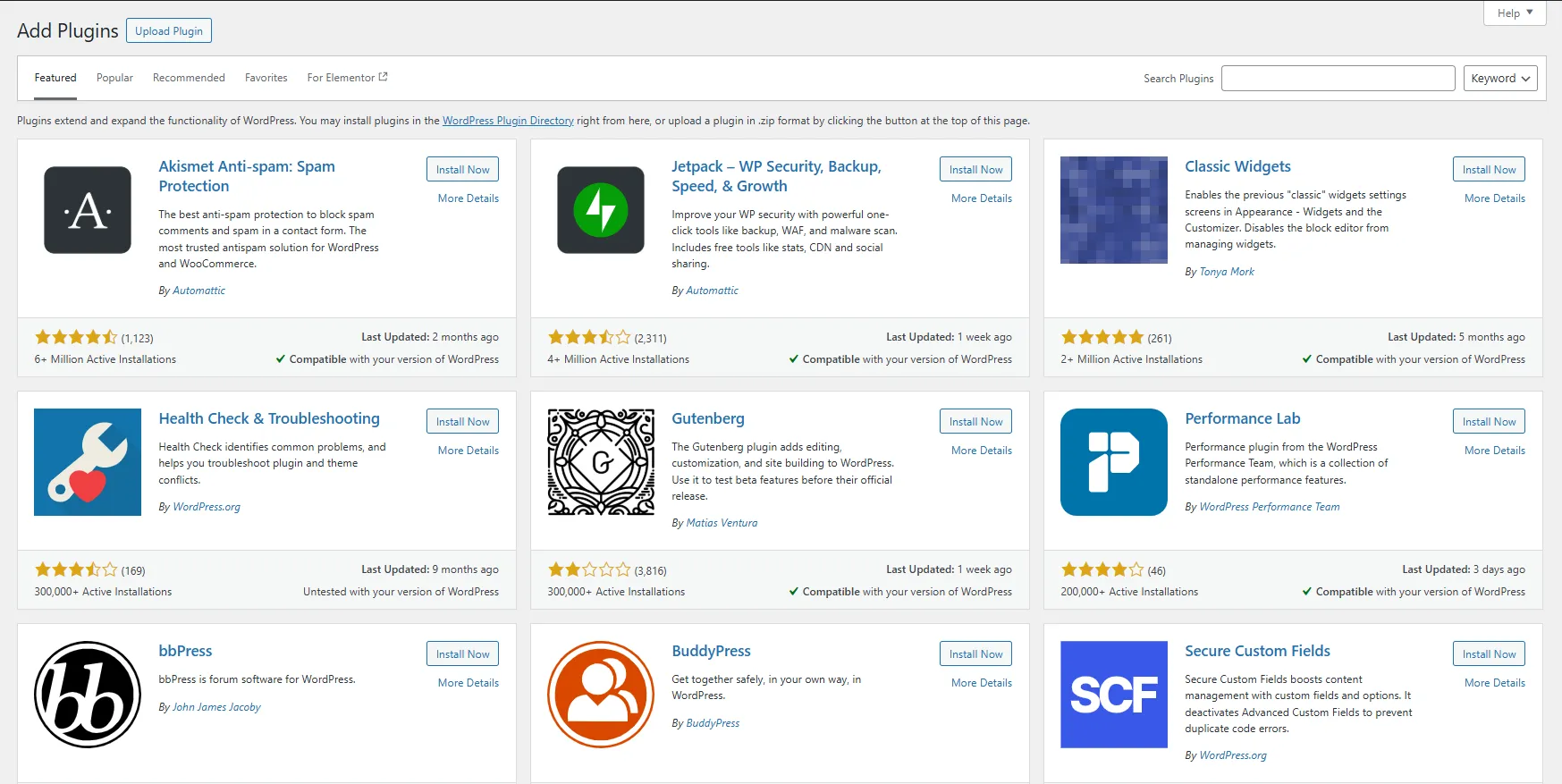Open the WordPress Performance Team author link
The image size is (1562, 784).
(x=1270, y=507)
